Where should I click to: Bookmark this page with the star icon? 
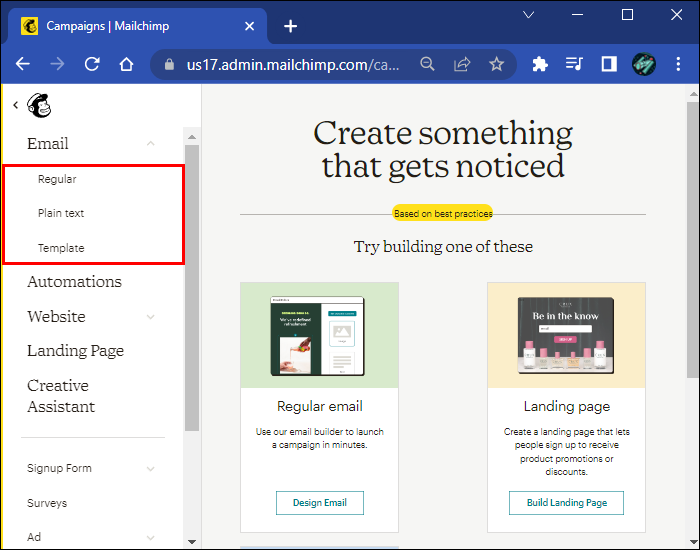pyautogui.click(x=496, y=64)
